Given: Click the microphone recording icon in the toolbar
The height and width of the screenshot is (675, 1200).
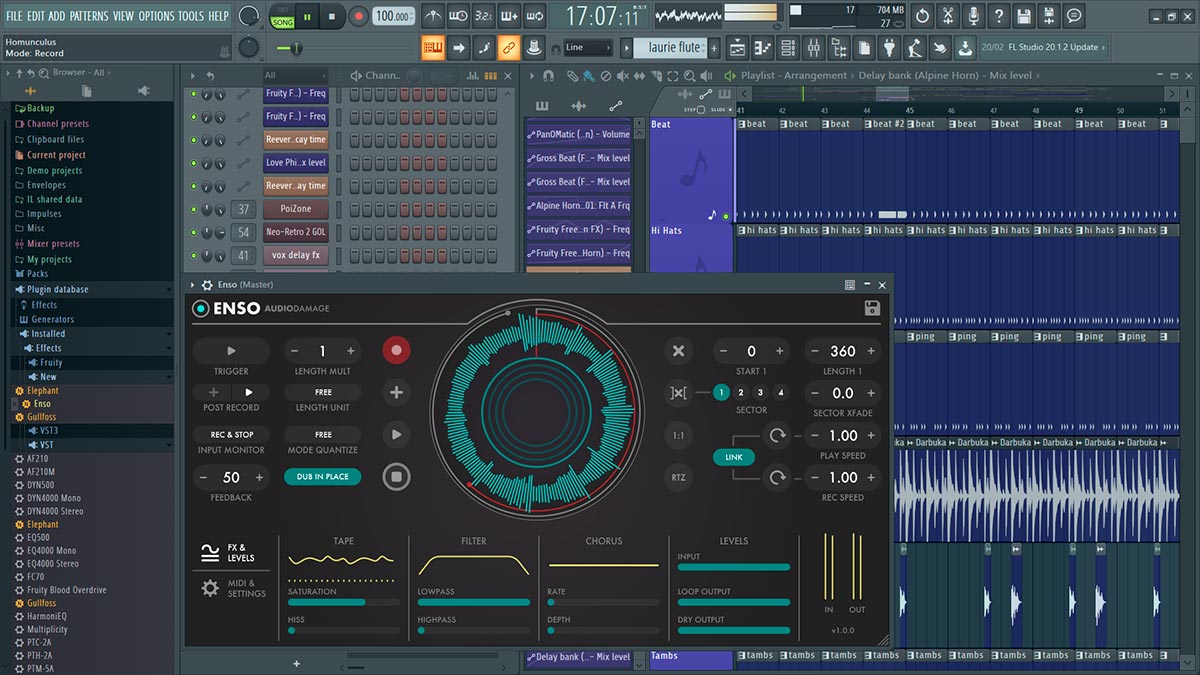Looking at the screenshot, I should coord(973,16).
